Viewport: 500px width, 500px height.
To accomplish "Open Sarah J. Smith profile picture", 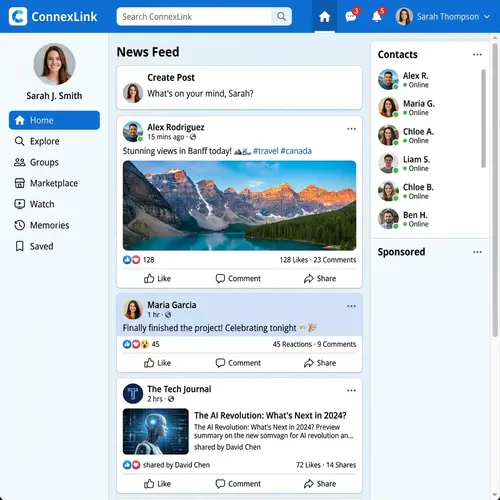I will 54,64.
